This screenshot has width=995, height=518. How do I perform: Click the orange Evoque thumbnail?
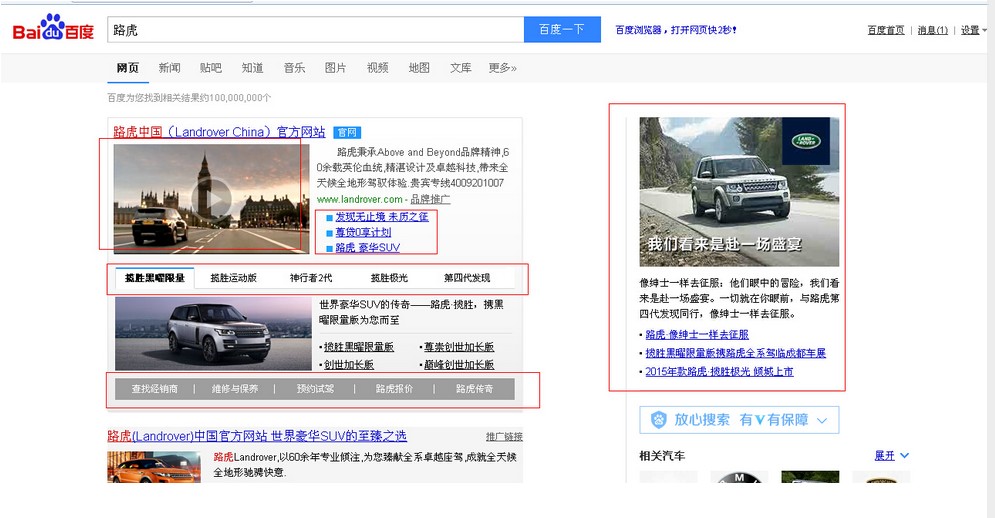[x=154, y=467]
